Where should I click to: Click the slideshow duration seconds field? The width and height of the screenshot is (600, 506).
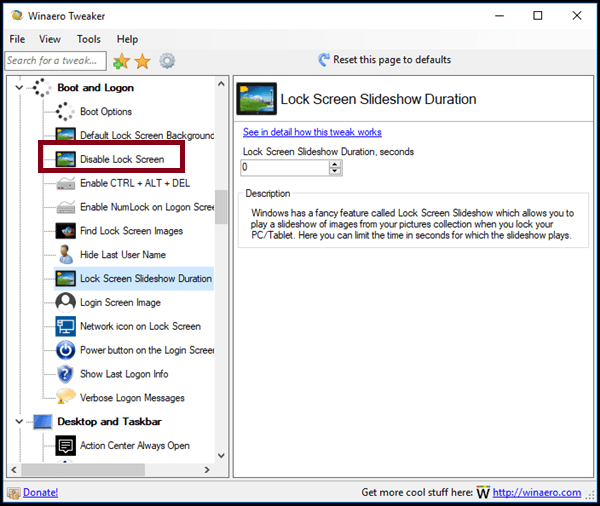[x=285, y=167]
